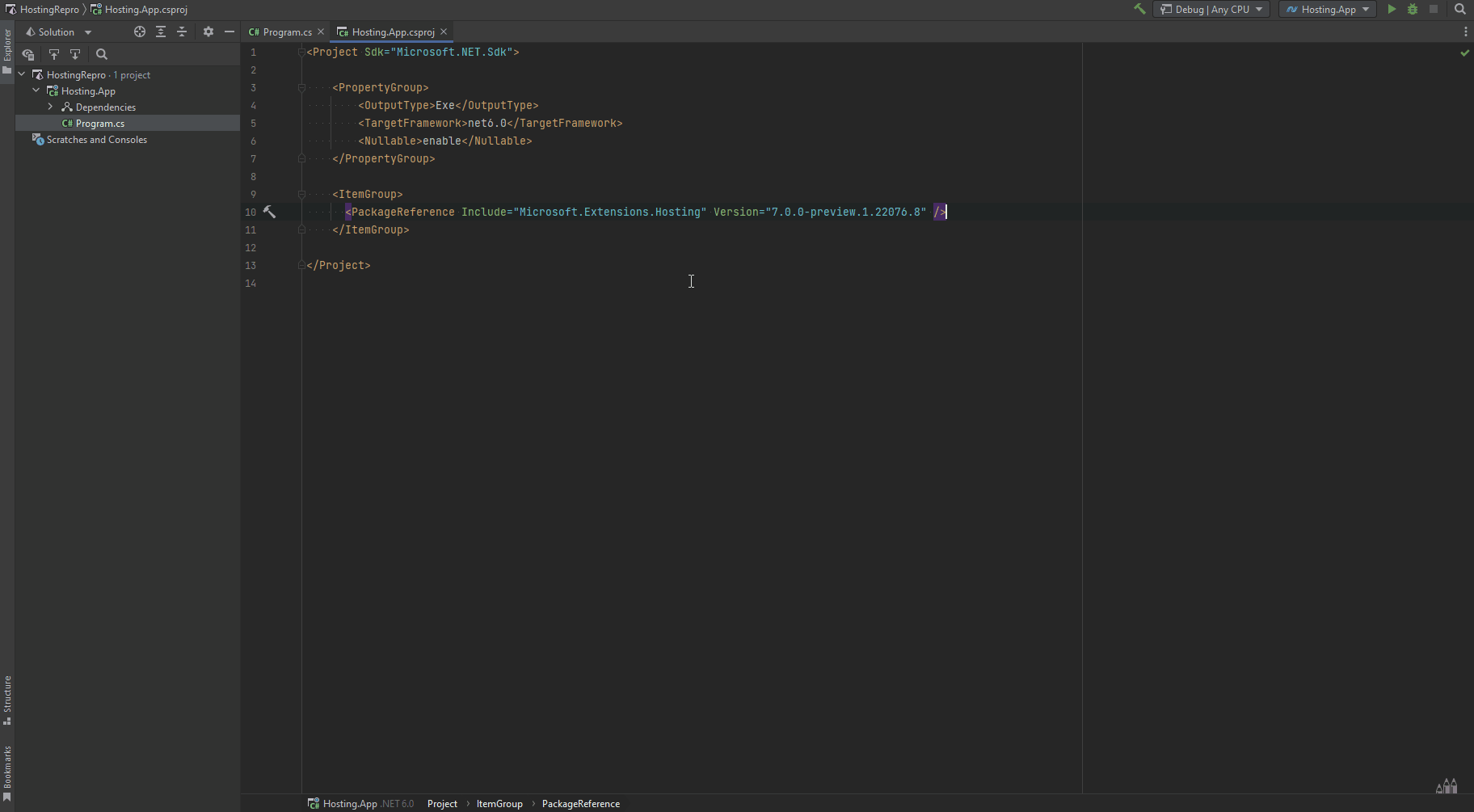Click the Project breadcrumb at the bottom
Viewport: 1474px width, 812px height.
[442, 803]
